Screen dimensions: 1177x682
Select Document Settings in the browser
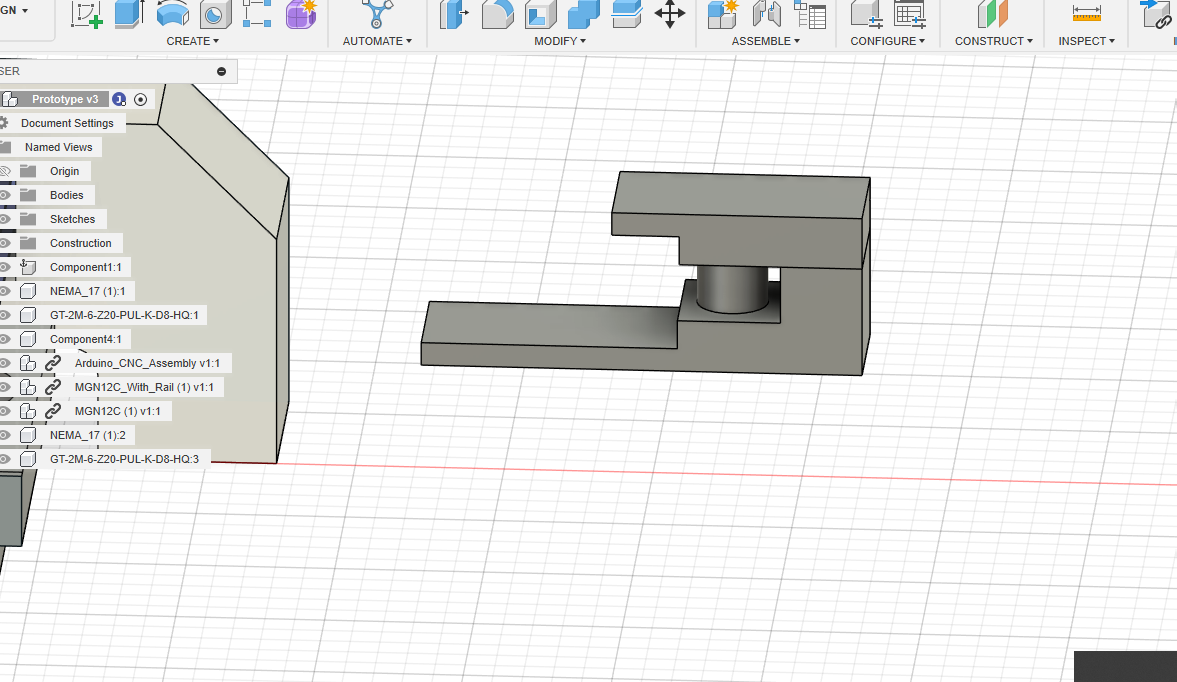pos(67,123)
